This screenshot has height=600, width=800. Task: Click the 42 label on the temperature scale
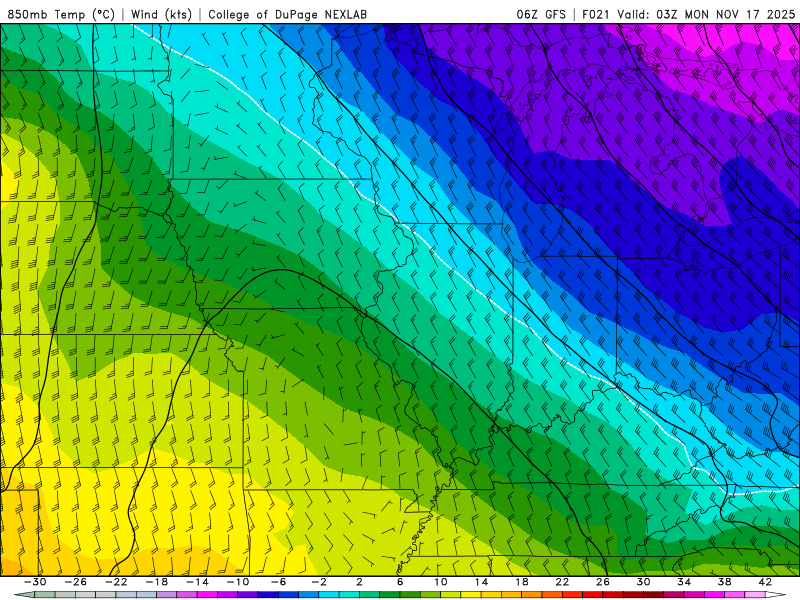point(765,582)
